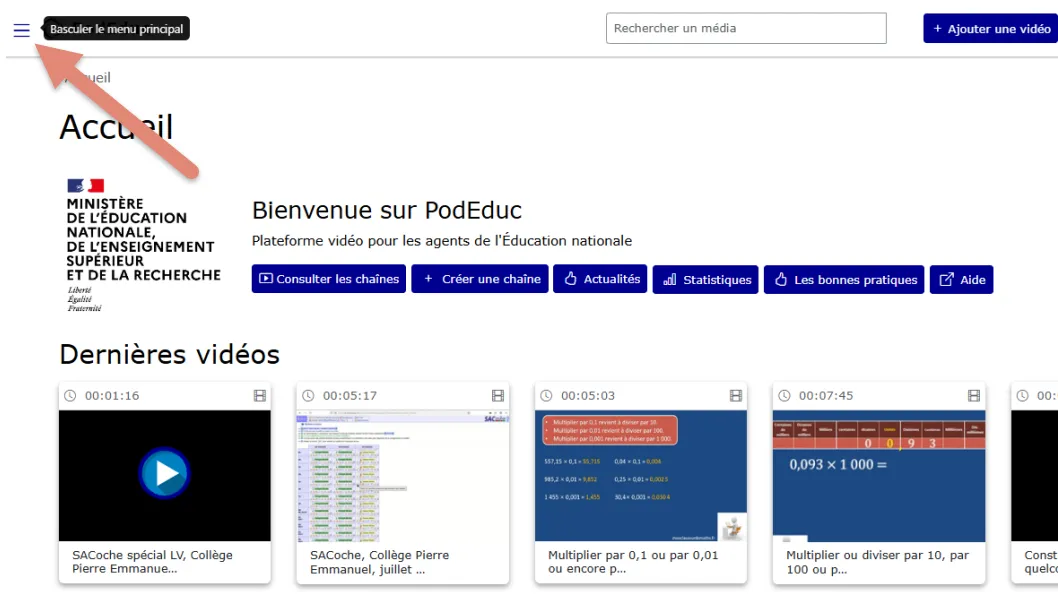
Task: Click the Ajouter une vidéo button
Action: click(x=991, y=28)
